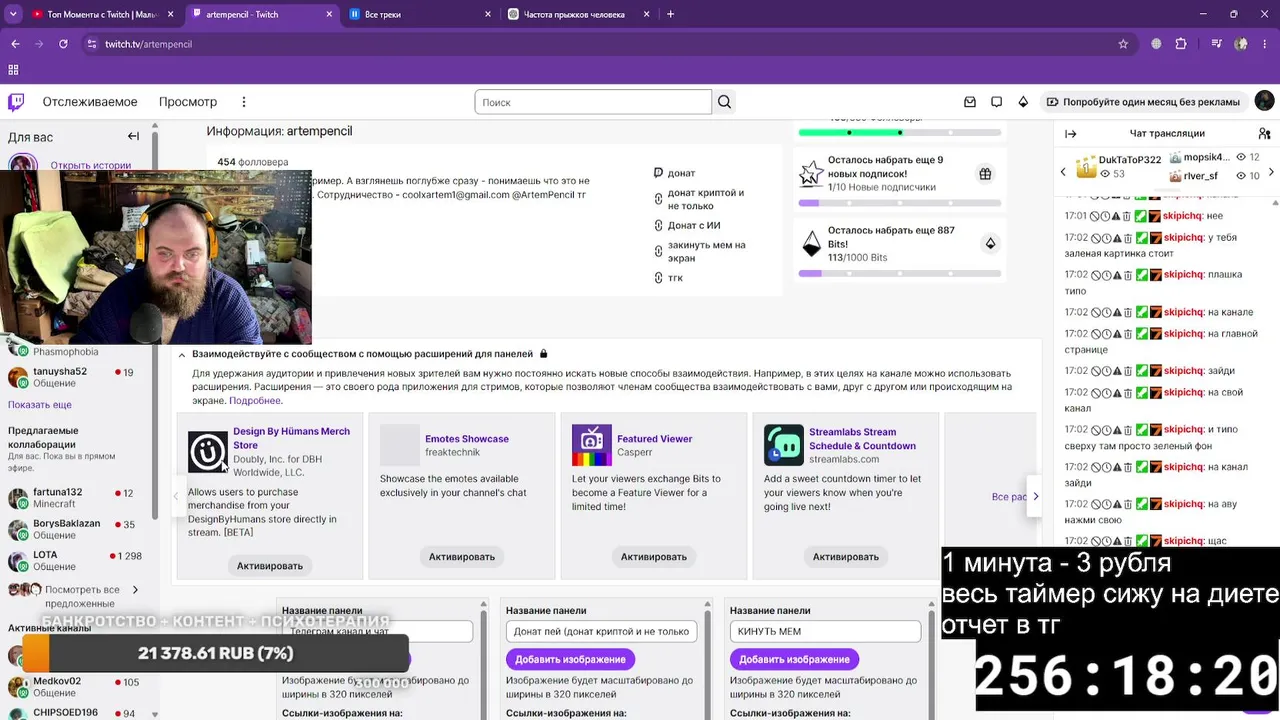Show next chat leaderboard entries
1280x720 pixels.
[x=1271, y=172]
